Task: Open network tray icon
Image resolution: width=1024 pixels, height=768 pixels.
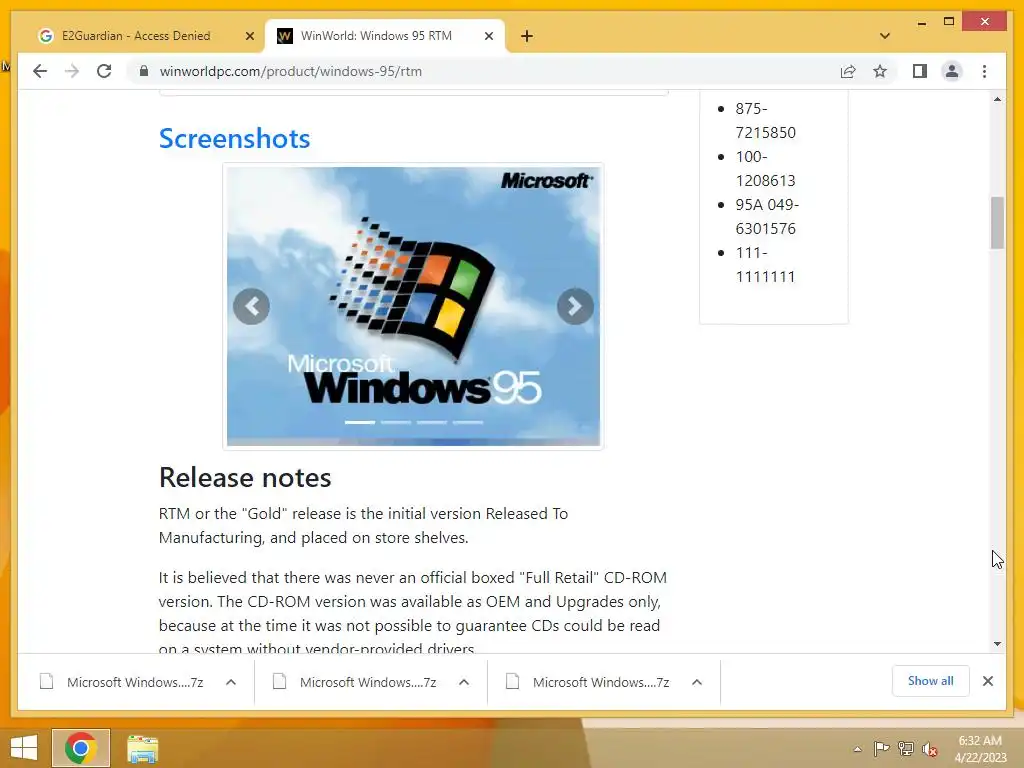Action: (x=905, y=749)
